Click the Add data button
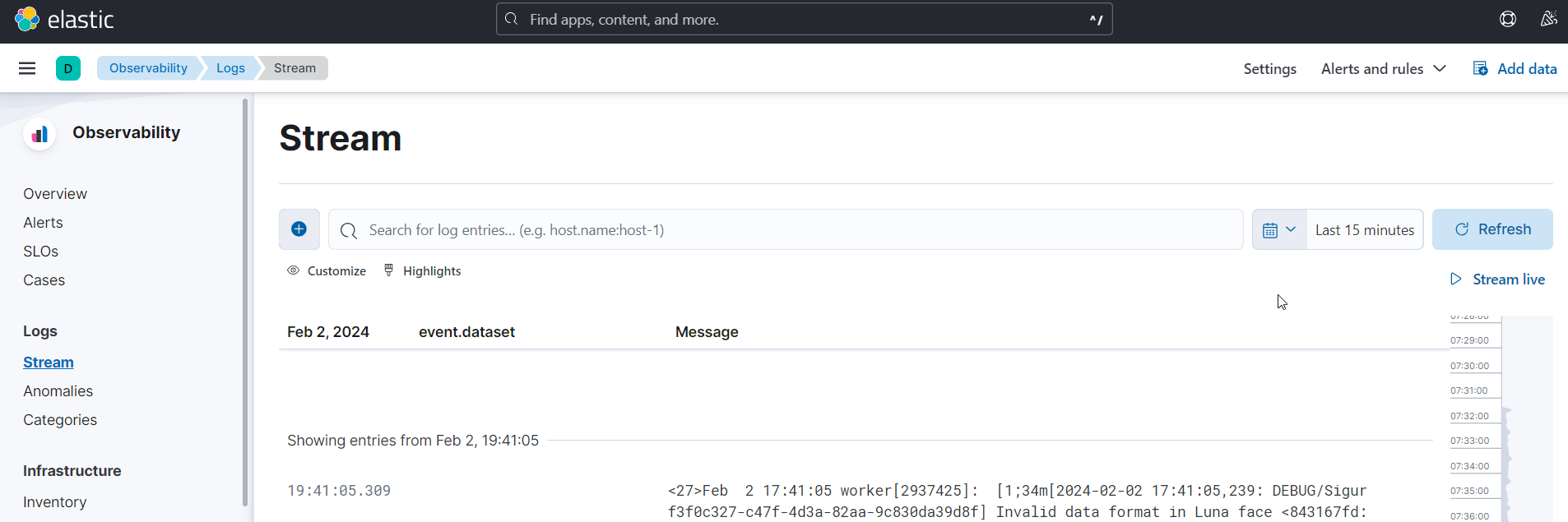1568x522 pixels. tap(1515, 69)
